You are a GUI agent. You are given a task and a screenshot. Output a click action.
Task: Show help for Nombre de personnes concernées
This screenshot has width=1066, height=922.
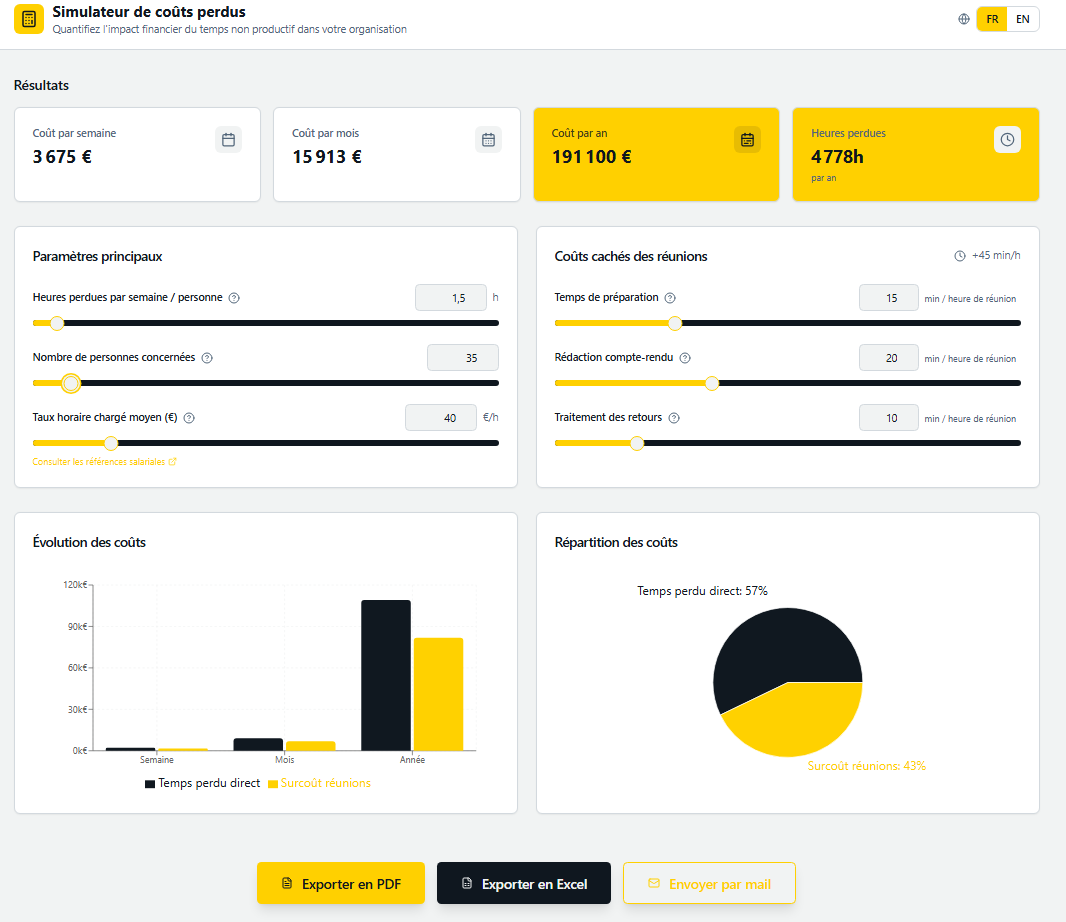click(207, 358)
